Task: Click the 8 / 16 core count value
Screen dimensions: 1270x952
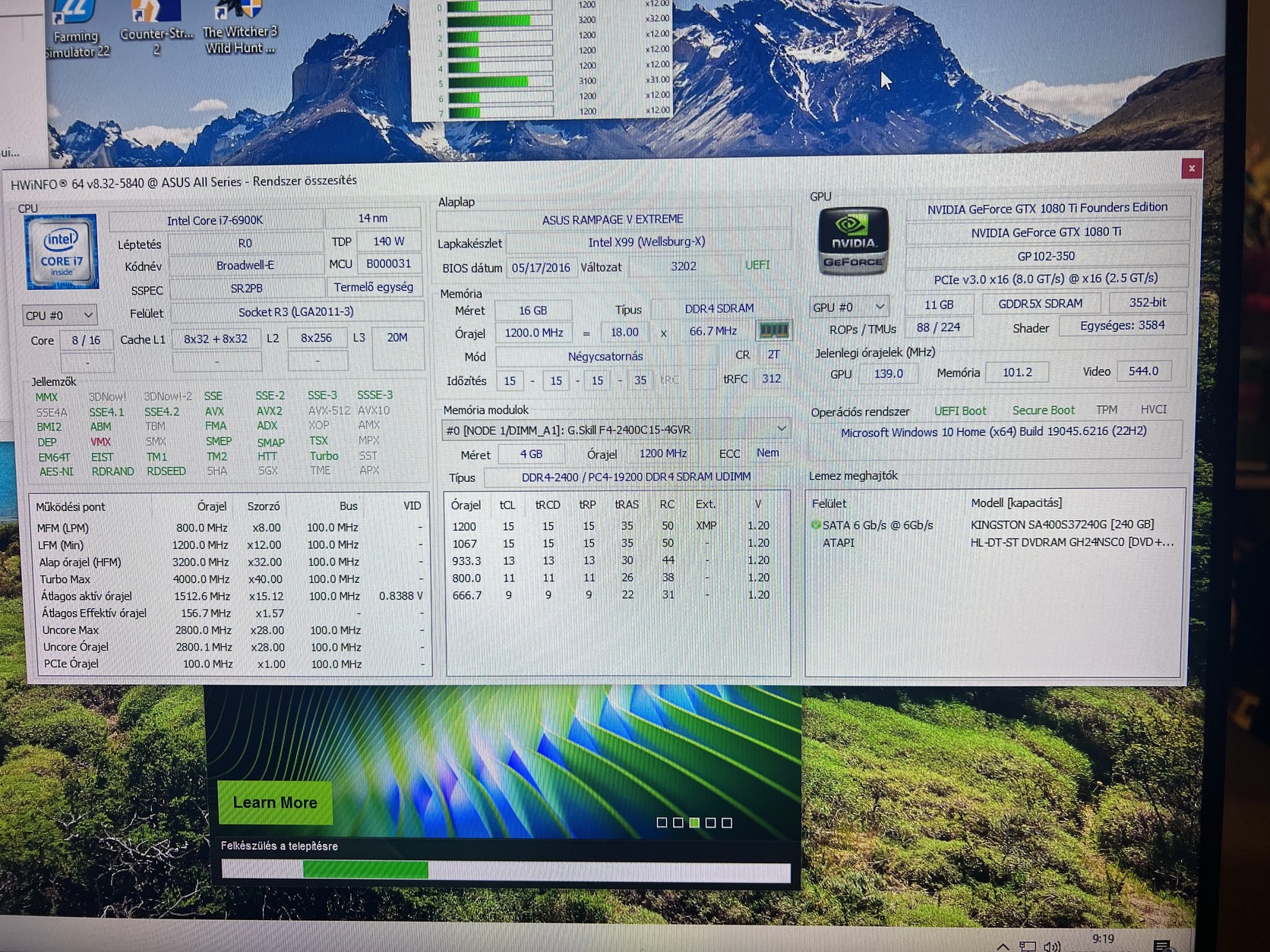Action: point(86,340)
